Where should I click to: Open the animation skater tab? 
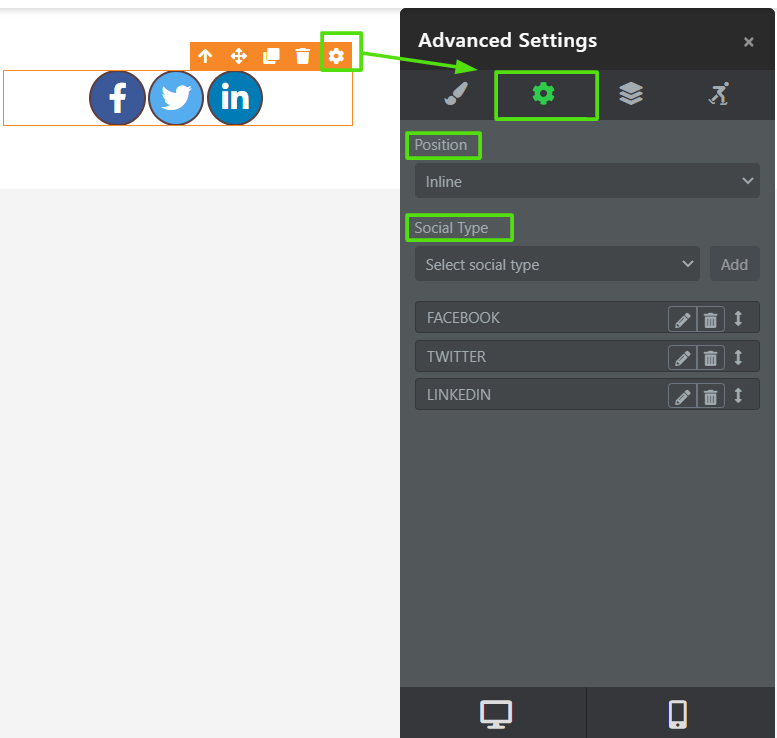point(719,94)
